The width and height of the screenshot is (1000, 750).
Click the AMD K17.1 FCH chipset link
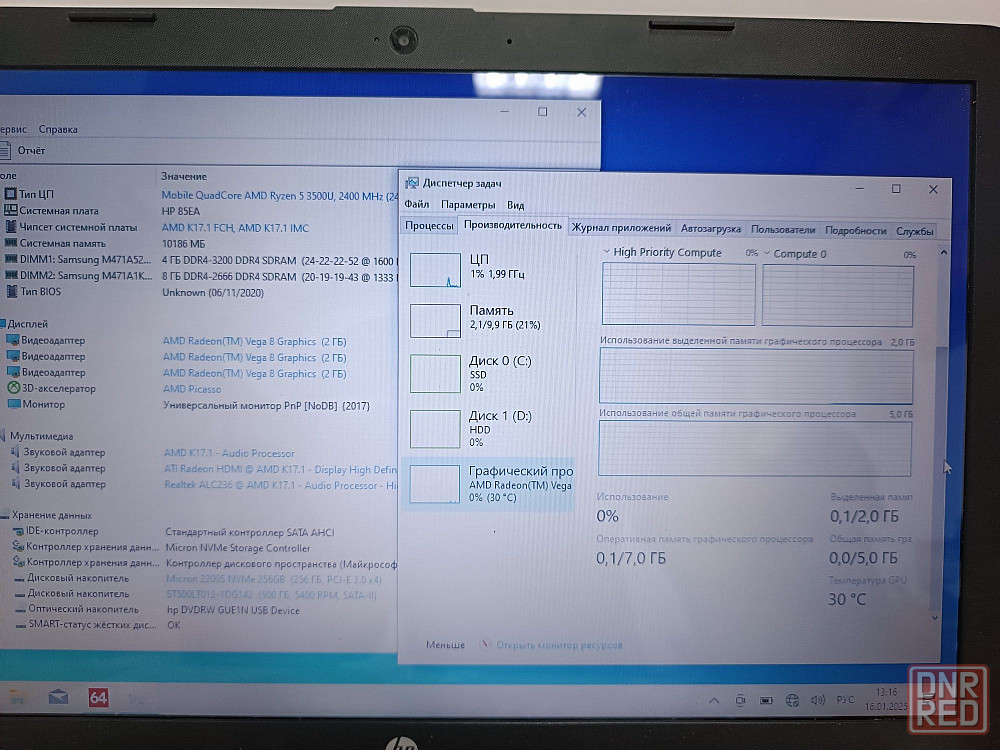[x=235, y=228]
